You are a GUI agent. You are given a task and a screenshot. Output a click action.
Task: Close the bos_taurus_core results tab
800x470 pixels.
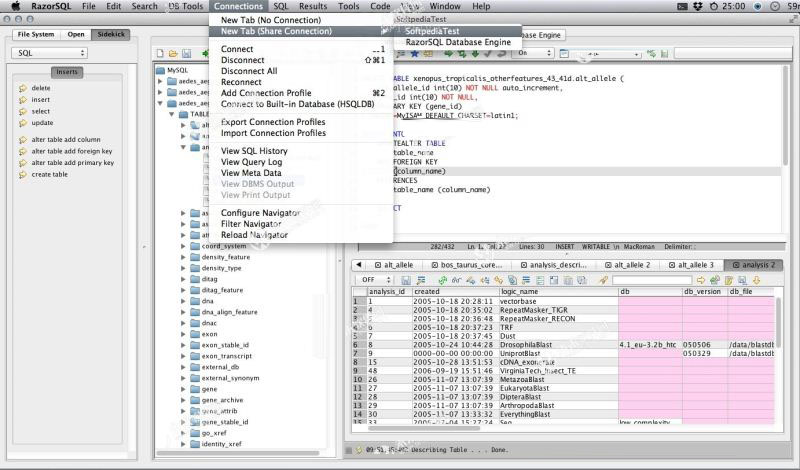click(435, 265)
